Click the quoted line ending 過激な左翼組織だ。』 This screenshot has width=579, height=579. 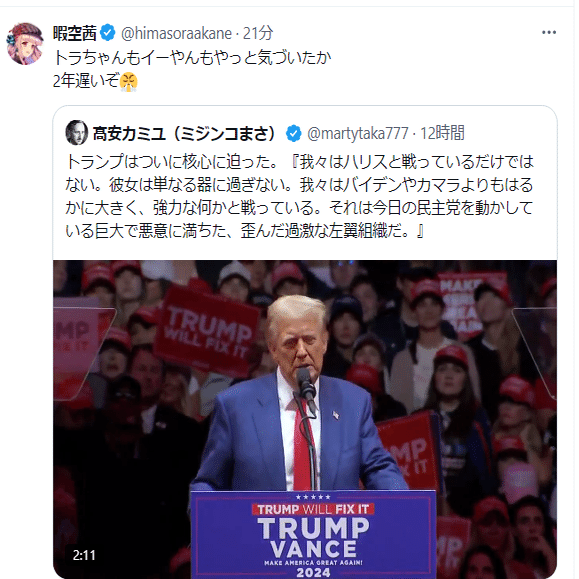[245, 232]
